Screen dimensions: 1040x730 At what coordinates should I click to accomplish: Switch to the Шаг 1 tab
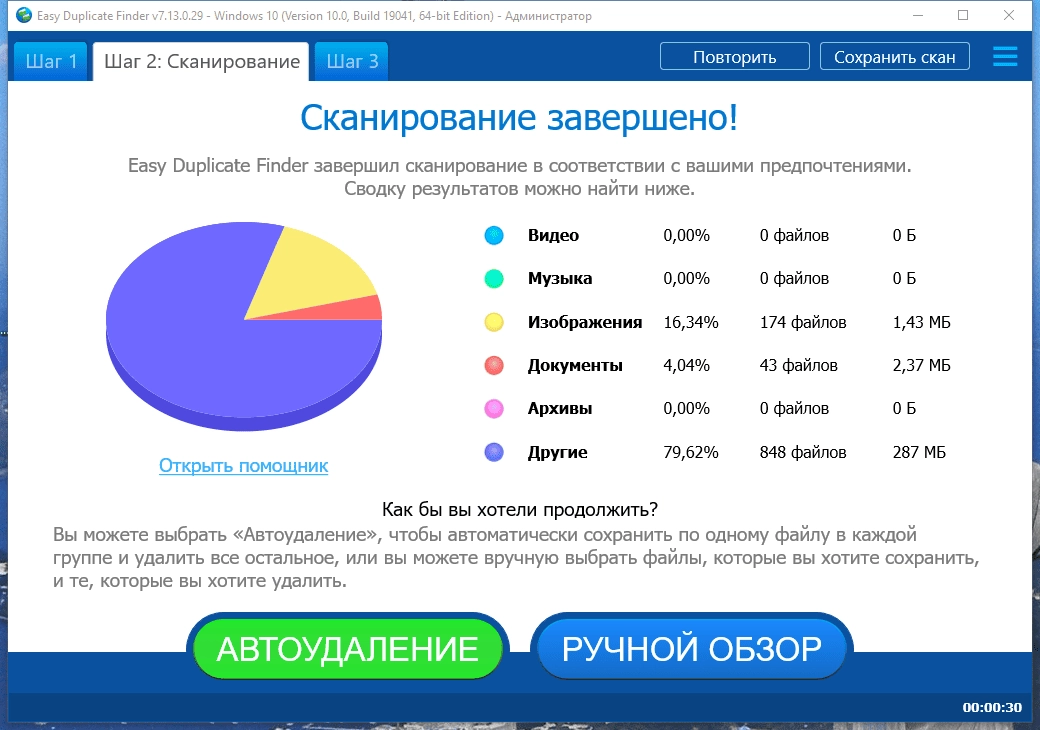[51, 62]
